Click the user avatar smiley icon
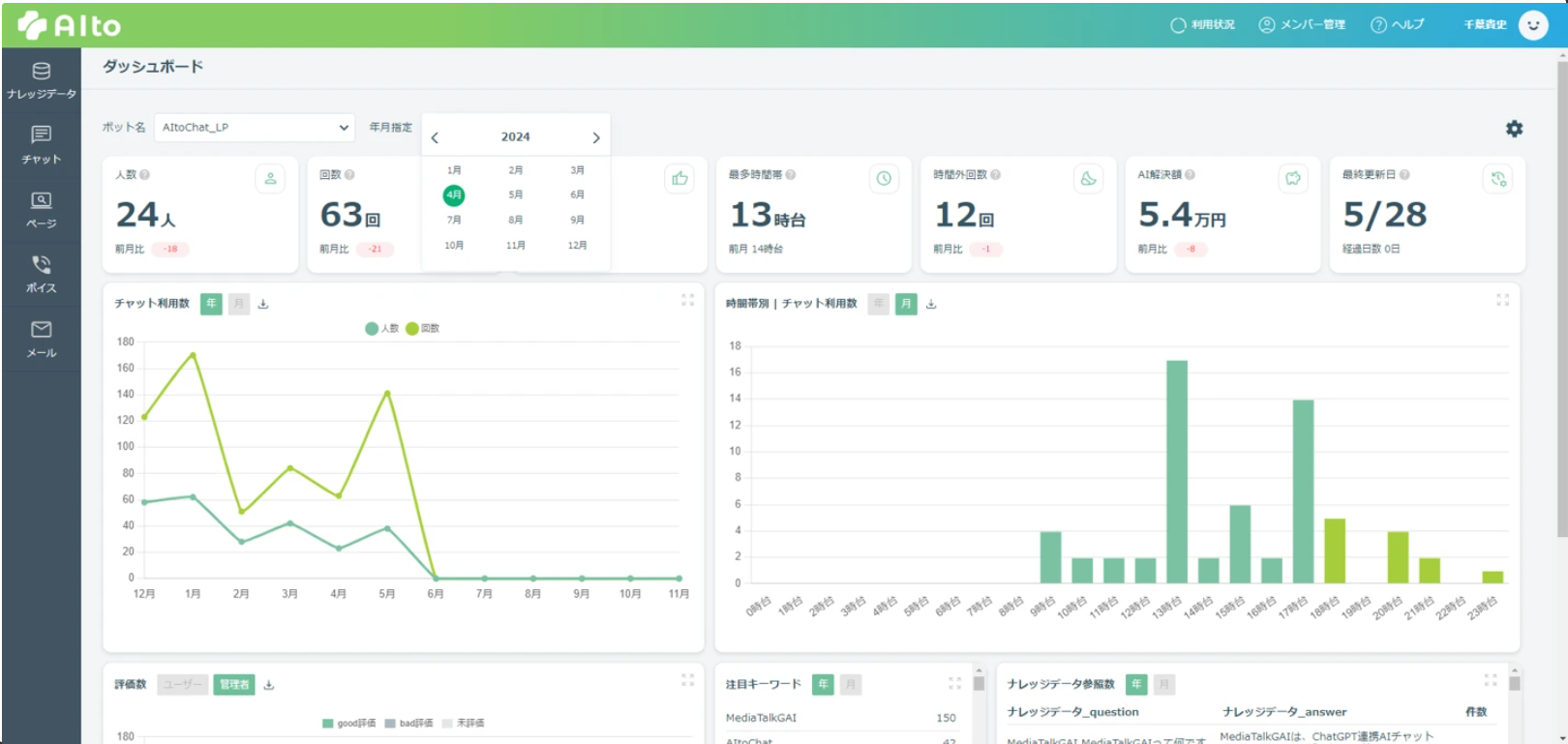1568x744 pixels. tap(1533, 25)
